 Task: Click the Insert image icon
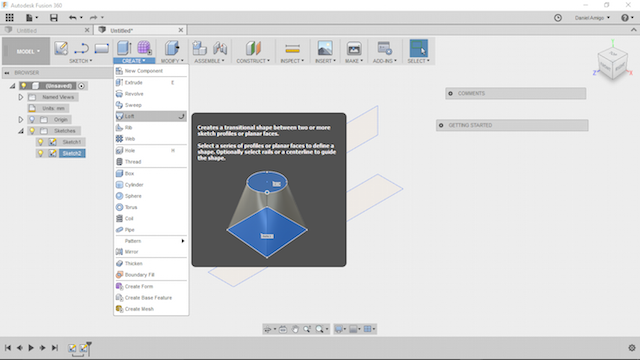(325, 48)
